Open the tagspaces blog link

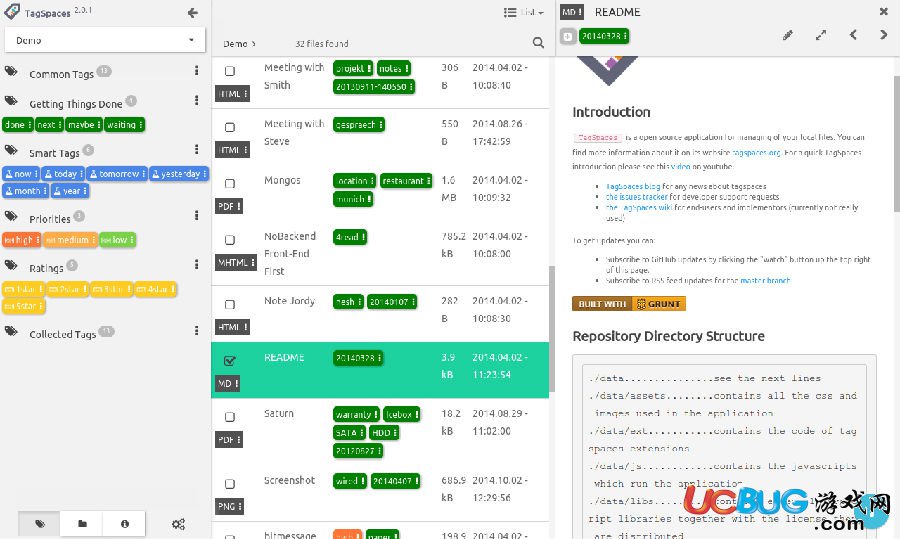(x=633, y=186)
